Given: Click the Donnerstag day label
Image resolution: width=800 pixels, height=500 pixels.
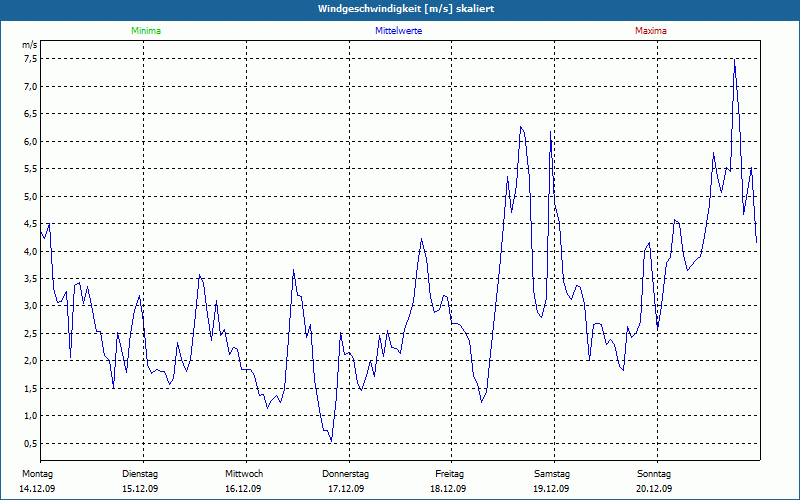Looking at the screenshot, I should (345, 474).
